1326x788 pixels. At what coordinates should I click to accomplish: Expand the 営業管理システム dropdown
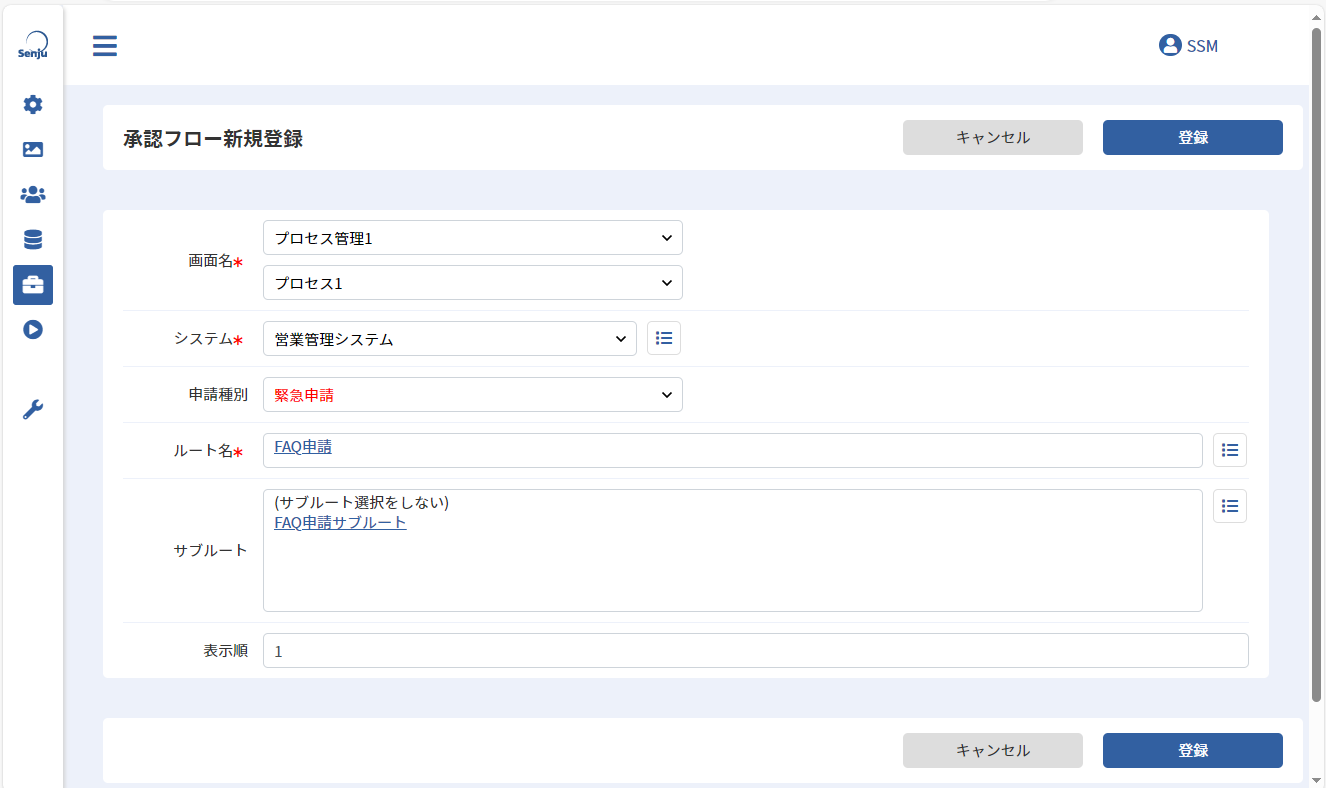(x=450, y=339)
